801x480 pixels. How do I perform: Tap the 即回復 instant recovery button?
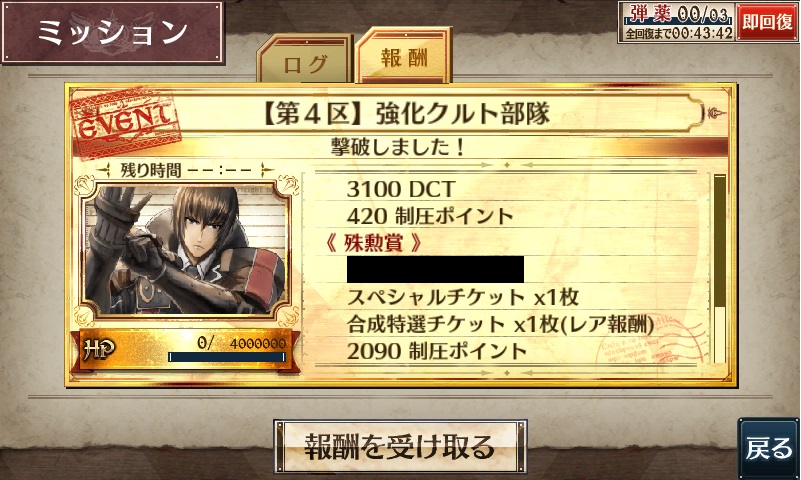tap(767, 22)
